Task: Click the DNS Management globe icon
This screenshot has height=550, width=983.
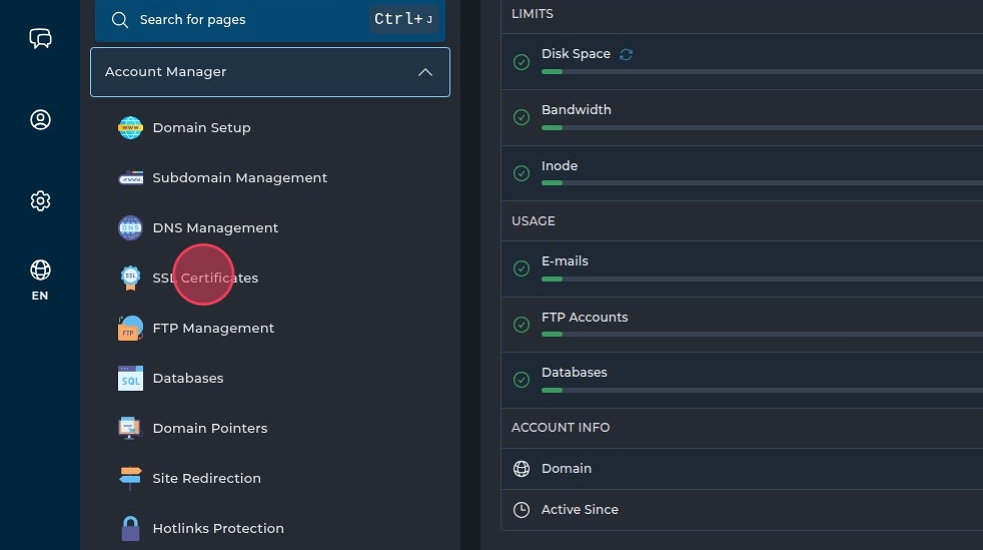Action: pos(130,228)
